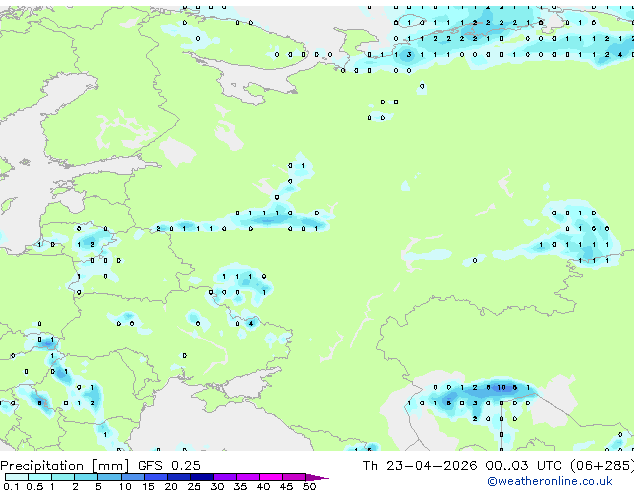Select the 2–5 mm legend color swatch
634x490 pixels.
tap(86, 477)
